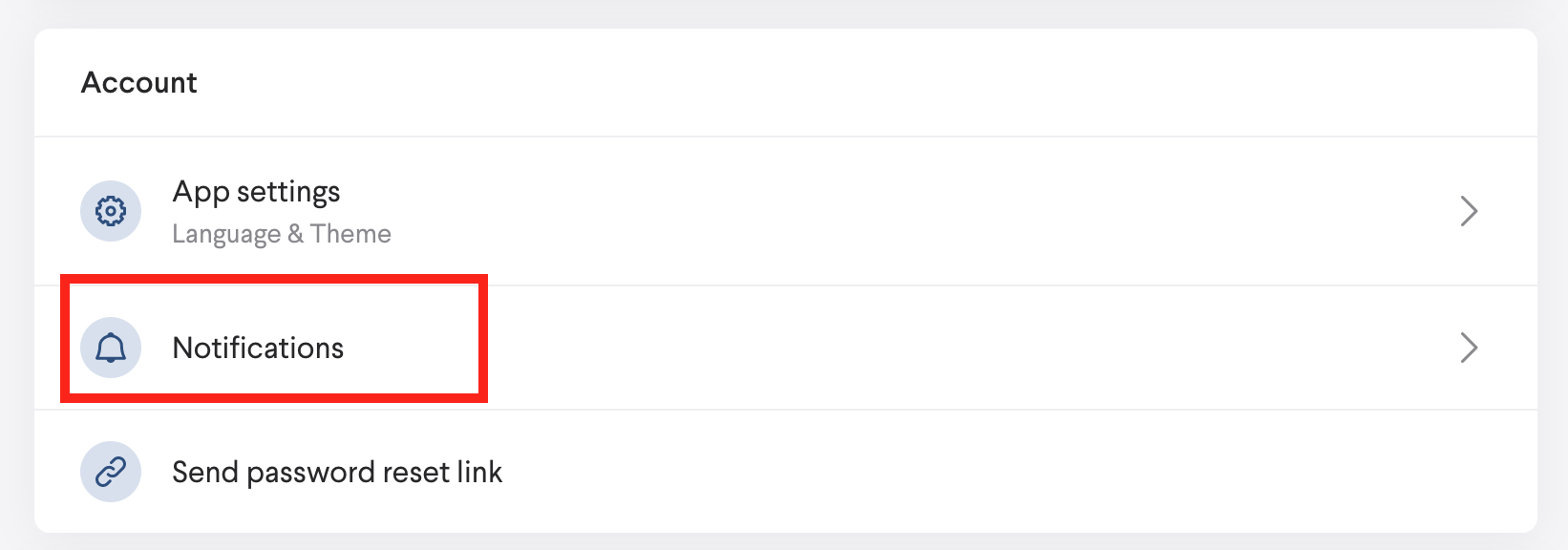
Task: Click empty middle area of App settings row
Action: (x=859, y=211)
